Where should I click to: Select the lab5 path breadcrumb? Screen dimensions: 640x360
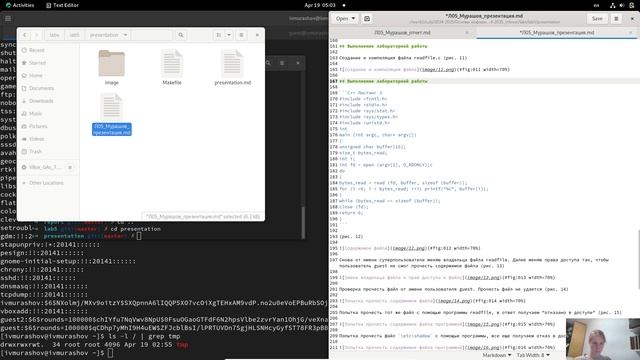click(x=74, y=35)
